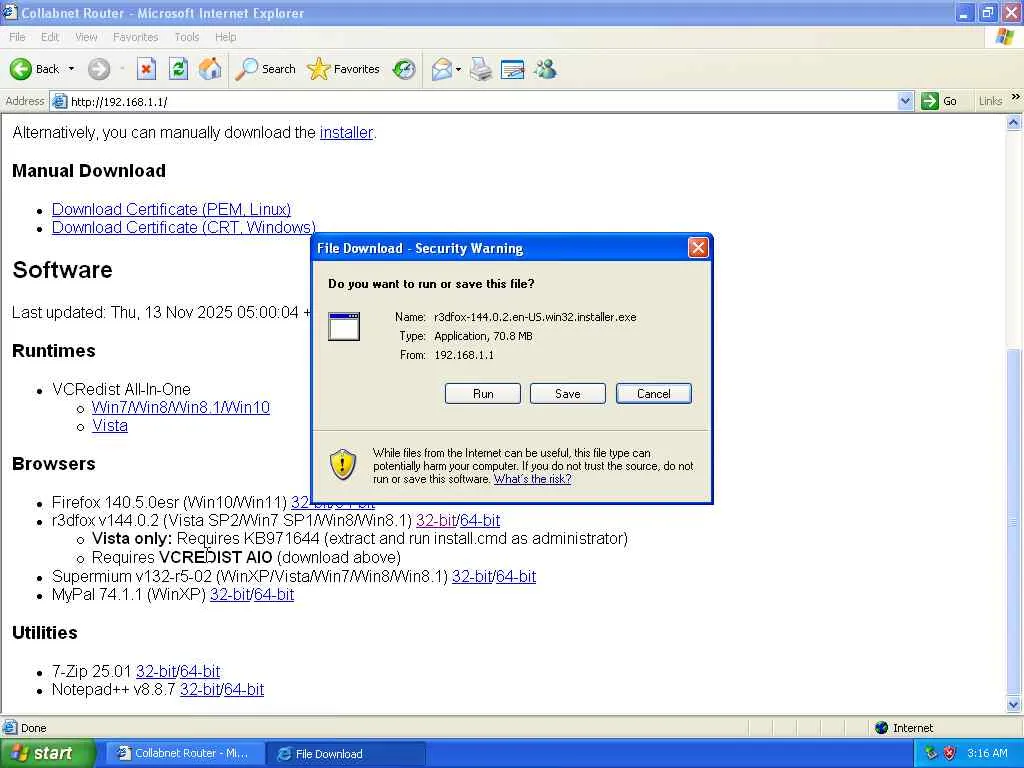This screenshot has width=1024, height=768.
Task: Download MyPal 32-bit link
Action: click(230, 595)
